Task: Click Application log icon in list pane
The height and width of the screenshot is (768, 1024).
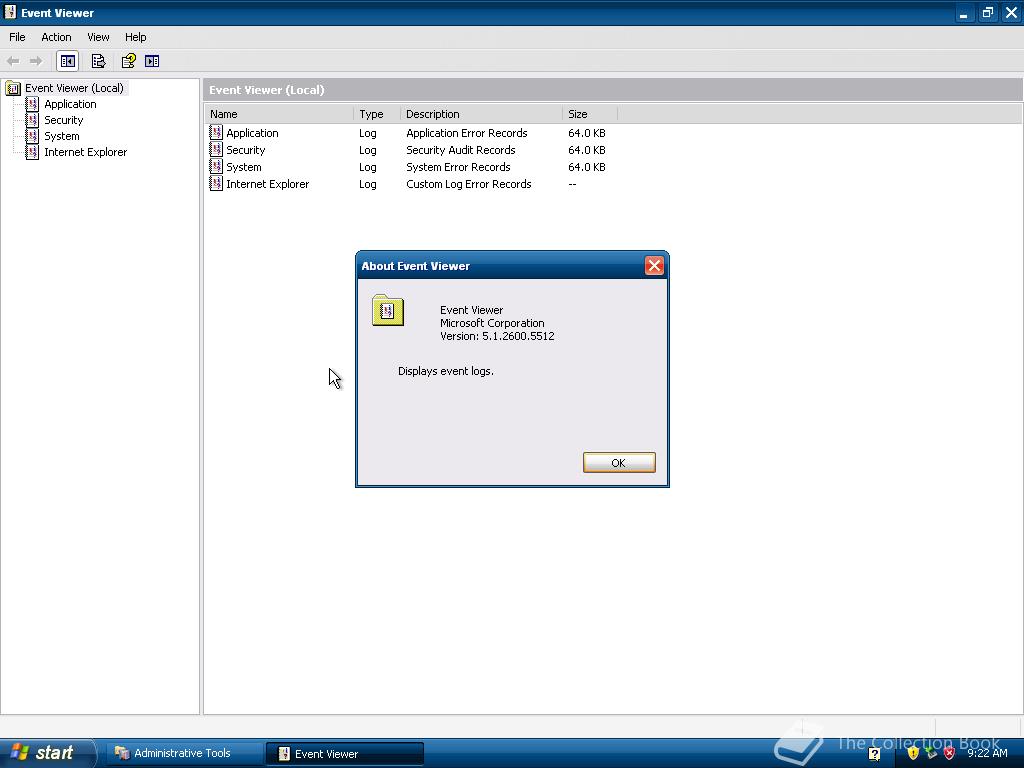Action: pyautogui.click(x=216, y=133)
